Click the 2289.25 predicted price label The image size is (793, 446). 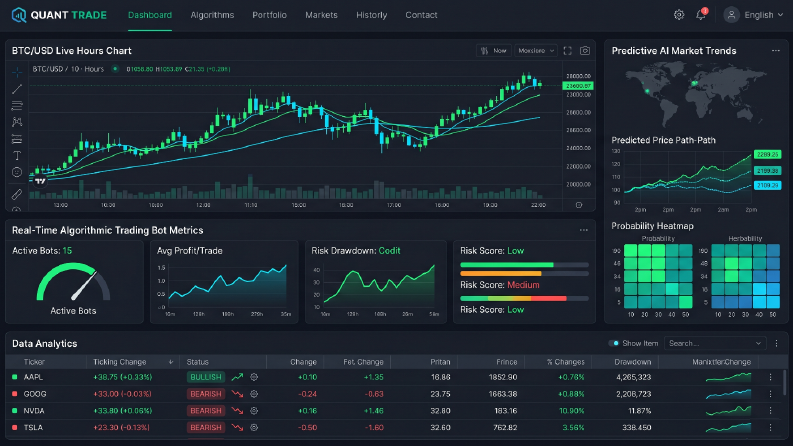click(767, 154)
